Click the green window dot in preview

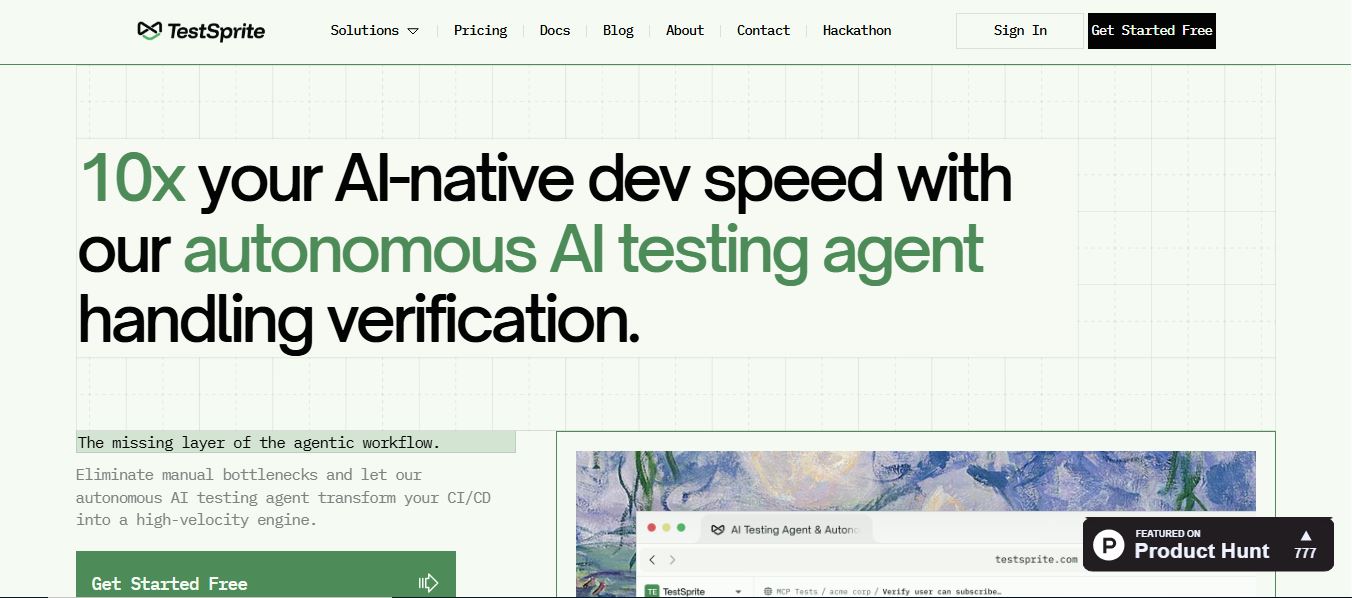(681, 527)
